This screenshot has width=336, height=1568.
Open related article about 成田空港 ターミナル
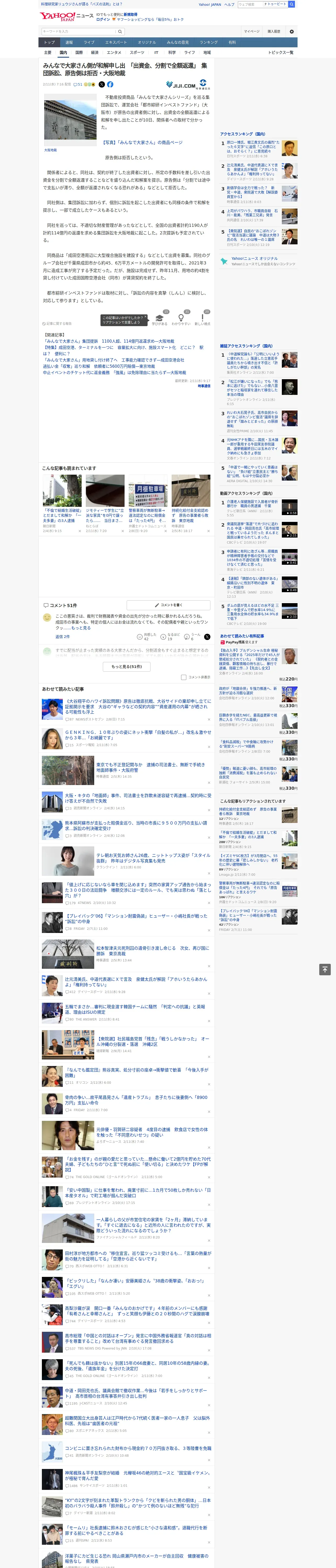pos(123,351)
